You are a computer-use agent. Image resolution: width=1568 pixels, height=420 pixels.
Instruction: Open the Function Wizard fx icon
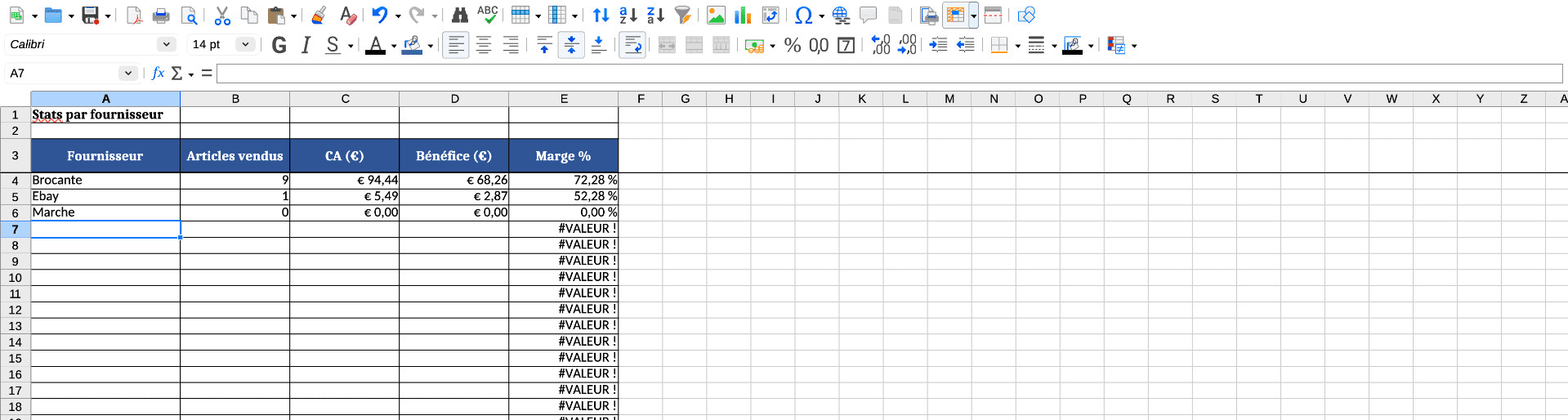point(159,74)
